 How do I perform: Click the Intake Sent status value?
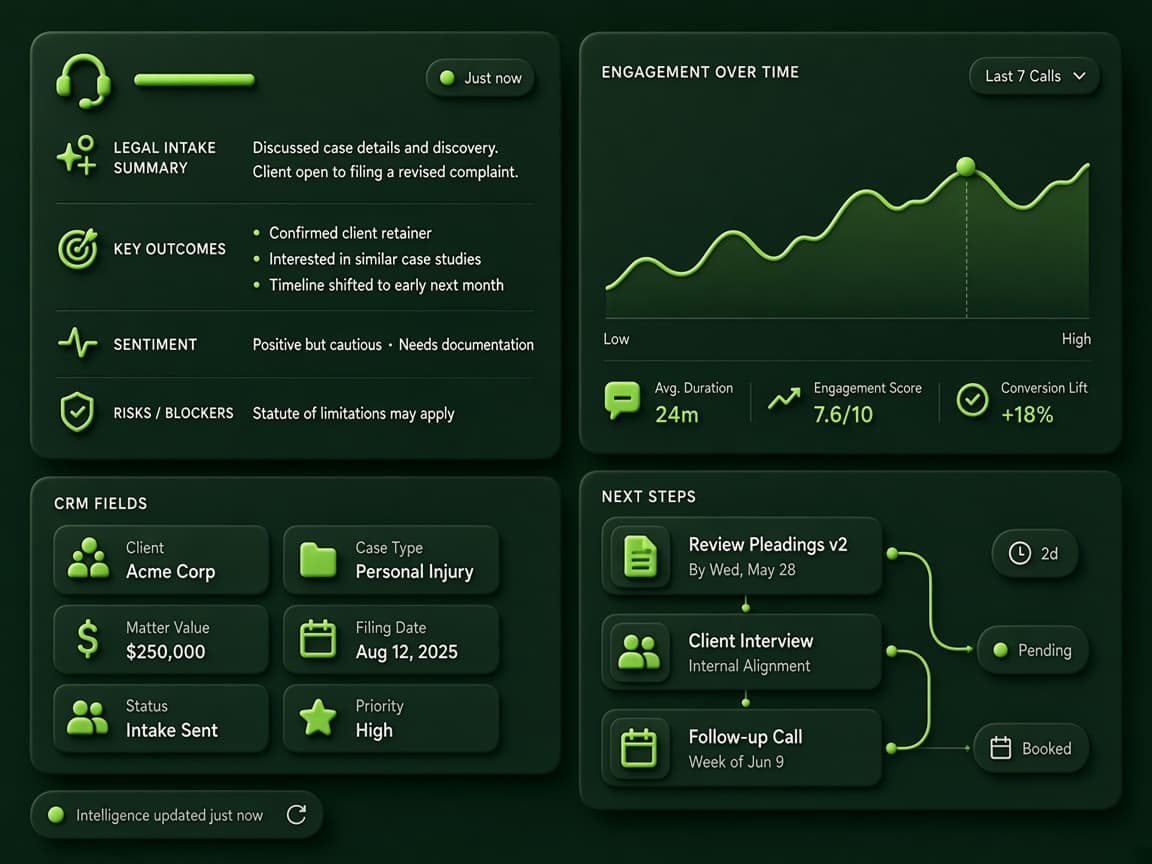point(172,730)
